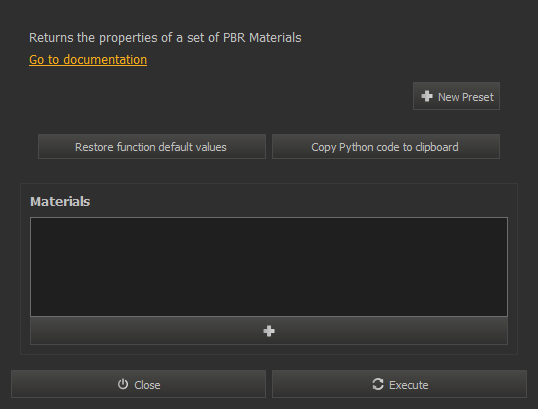
Task: Open the Go to documentation link
Action: 88,60
